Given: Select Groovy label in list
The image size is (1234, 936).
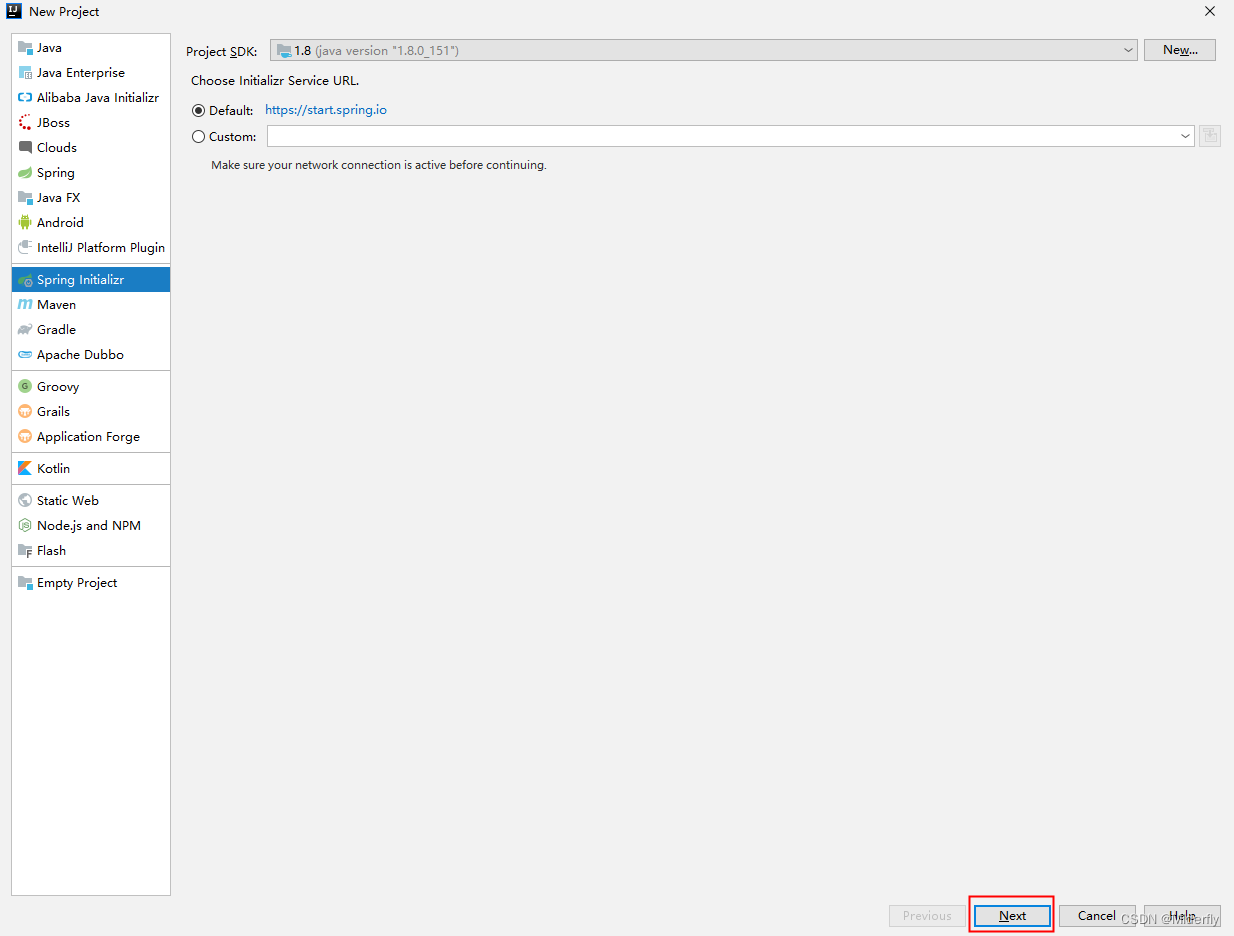Looking at the screenshot, I should 58,387.
